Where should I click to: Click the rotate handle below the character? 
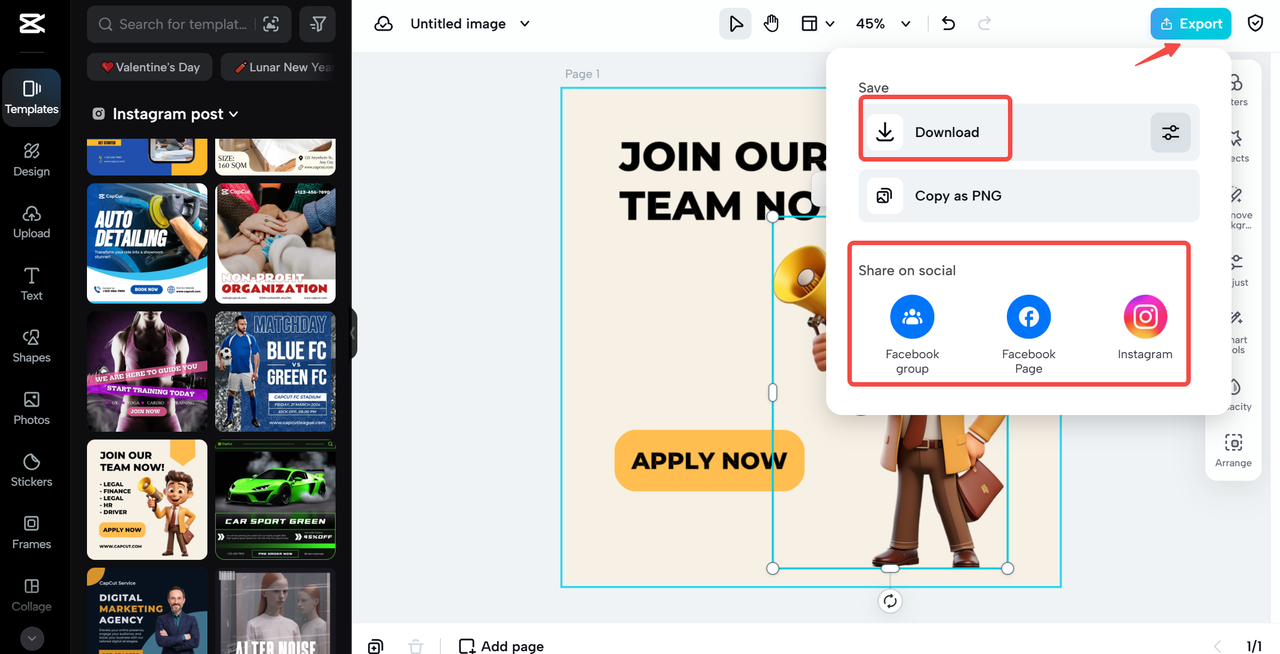[x=890, y=601]
